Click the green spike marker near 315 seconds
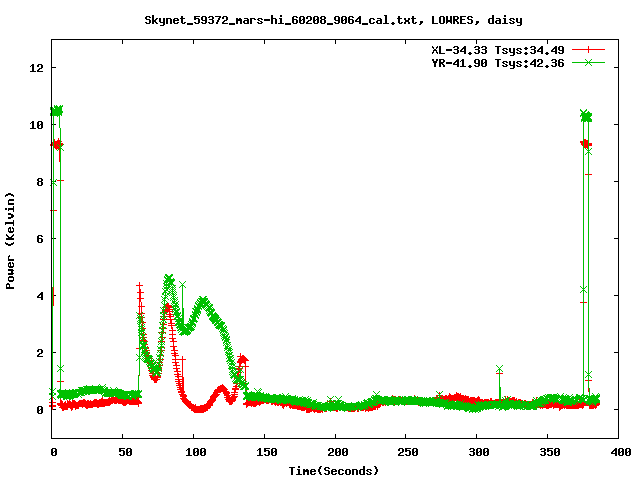 [x=499, y=369]
